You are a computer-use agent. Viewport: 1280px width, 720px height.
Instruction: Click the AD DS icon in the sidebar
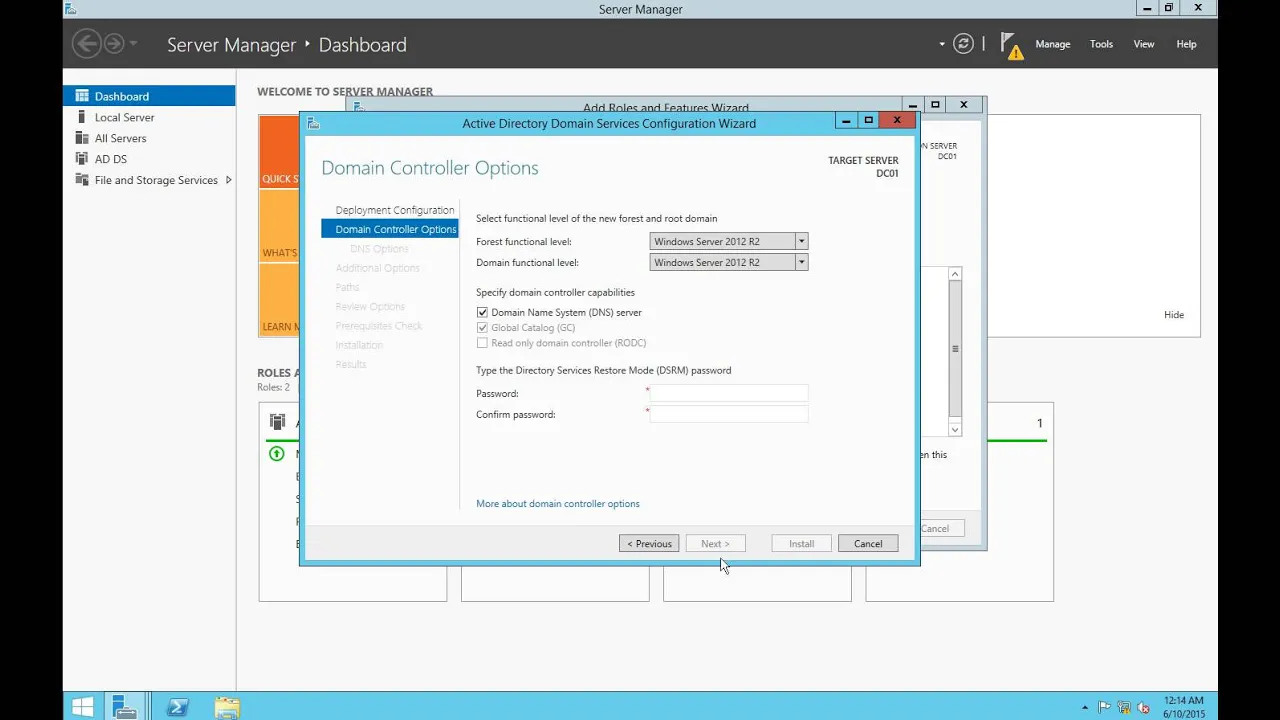click(83, 159)
